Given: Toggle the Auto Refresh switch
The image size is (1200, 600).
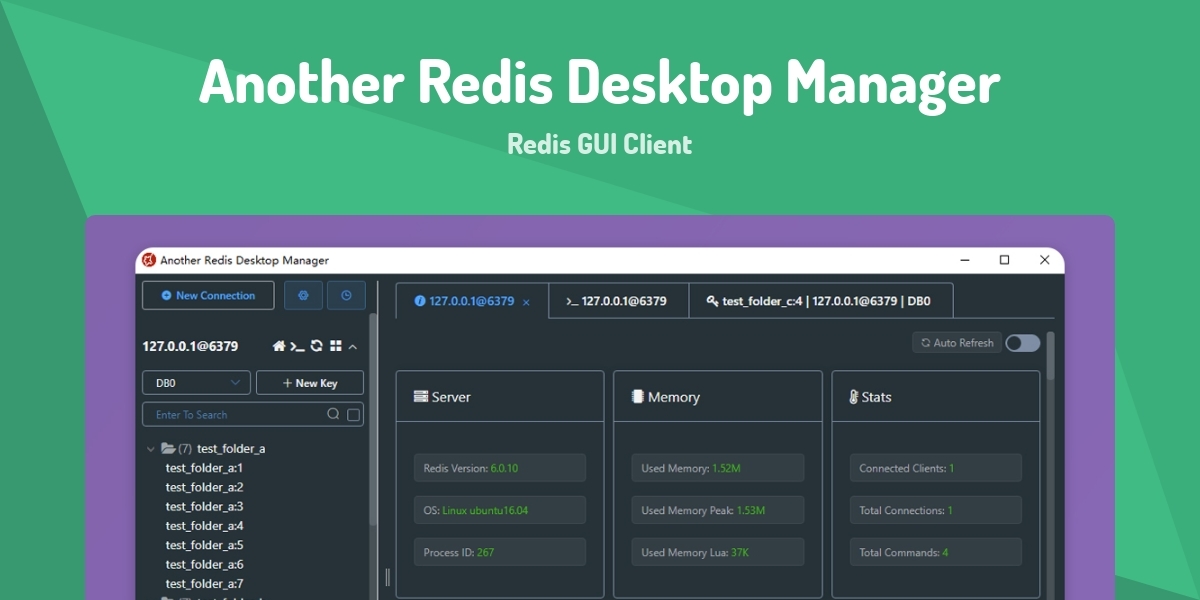Looking at the screenshot, I should (1023, 343).
